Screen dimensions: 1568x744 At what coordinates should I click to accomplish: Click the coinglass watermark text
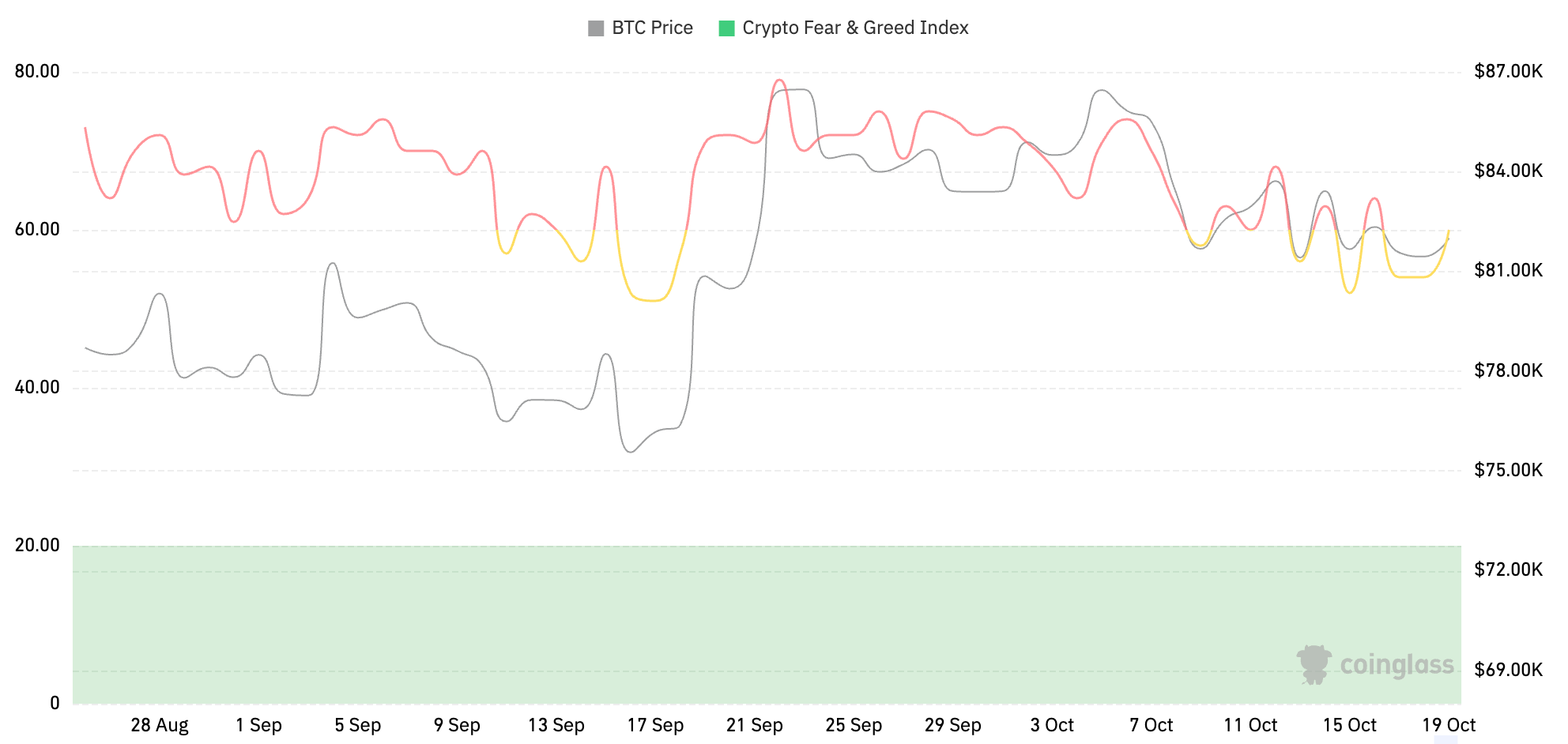pos(1397,665)
